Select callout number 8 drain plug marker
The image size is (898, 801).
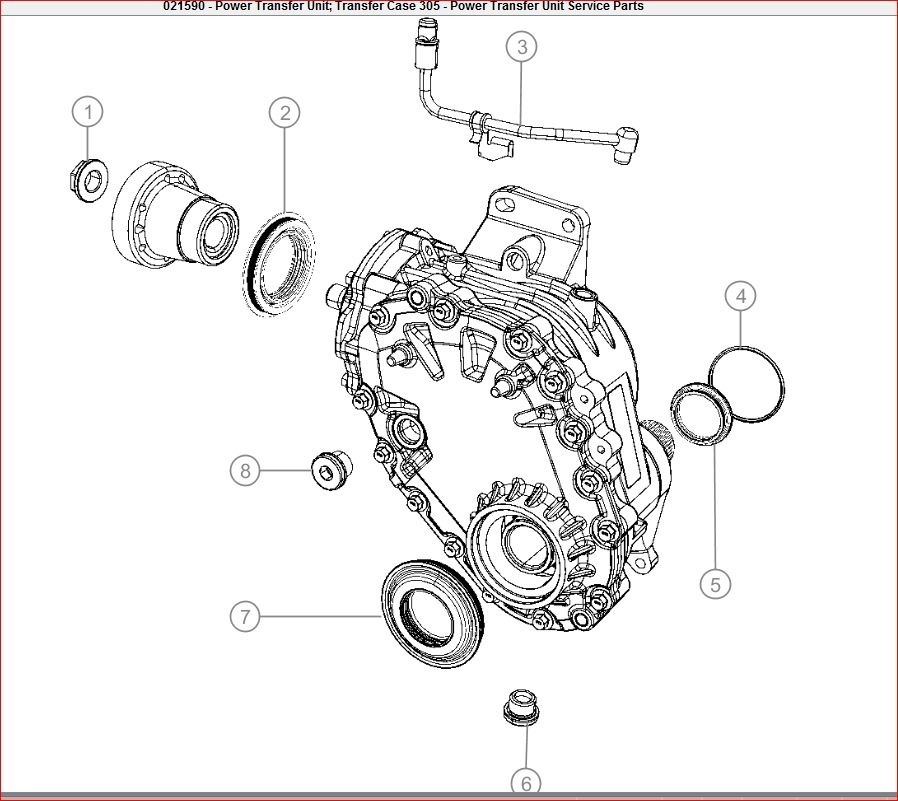tap(245, 471)
